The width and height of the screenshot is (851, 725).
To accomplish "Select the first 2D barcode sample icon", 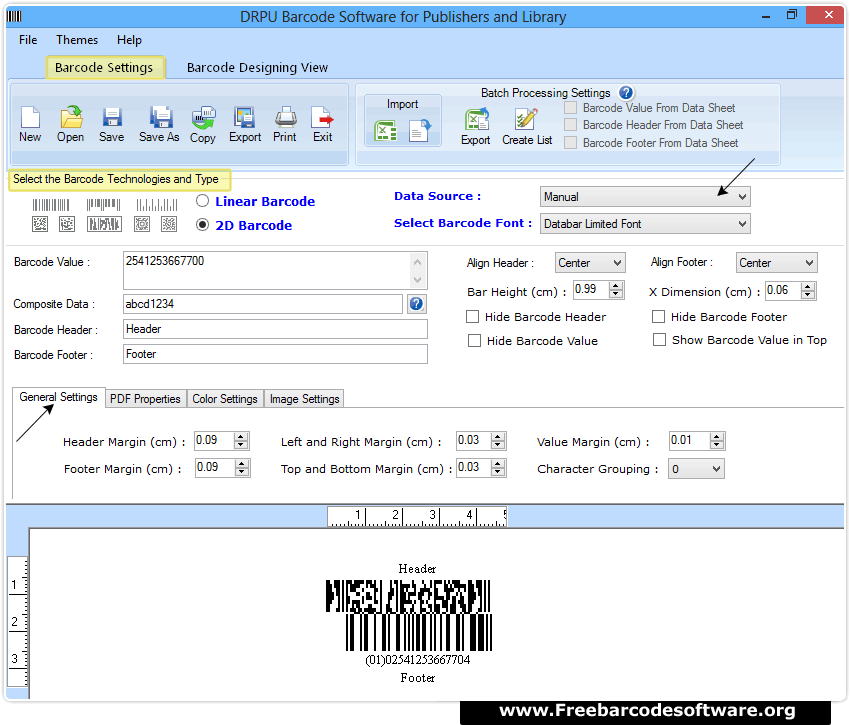I will click(40, 224).
